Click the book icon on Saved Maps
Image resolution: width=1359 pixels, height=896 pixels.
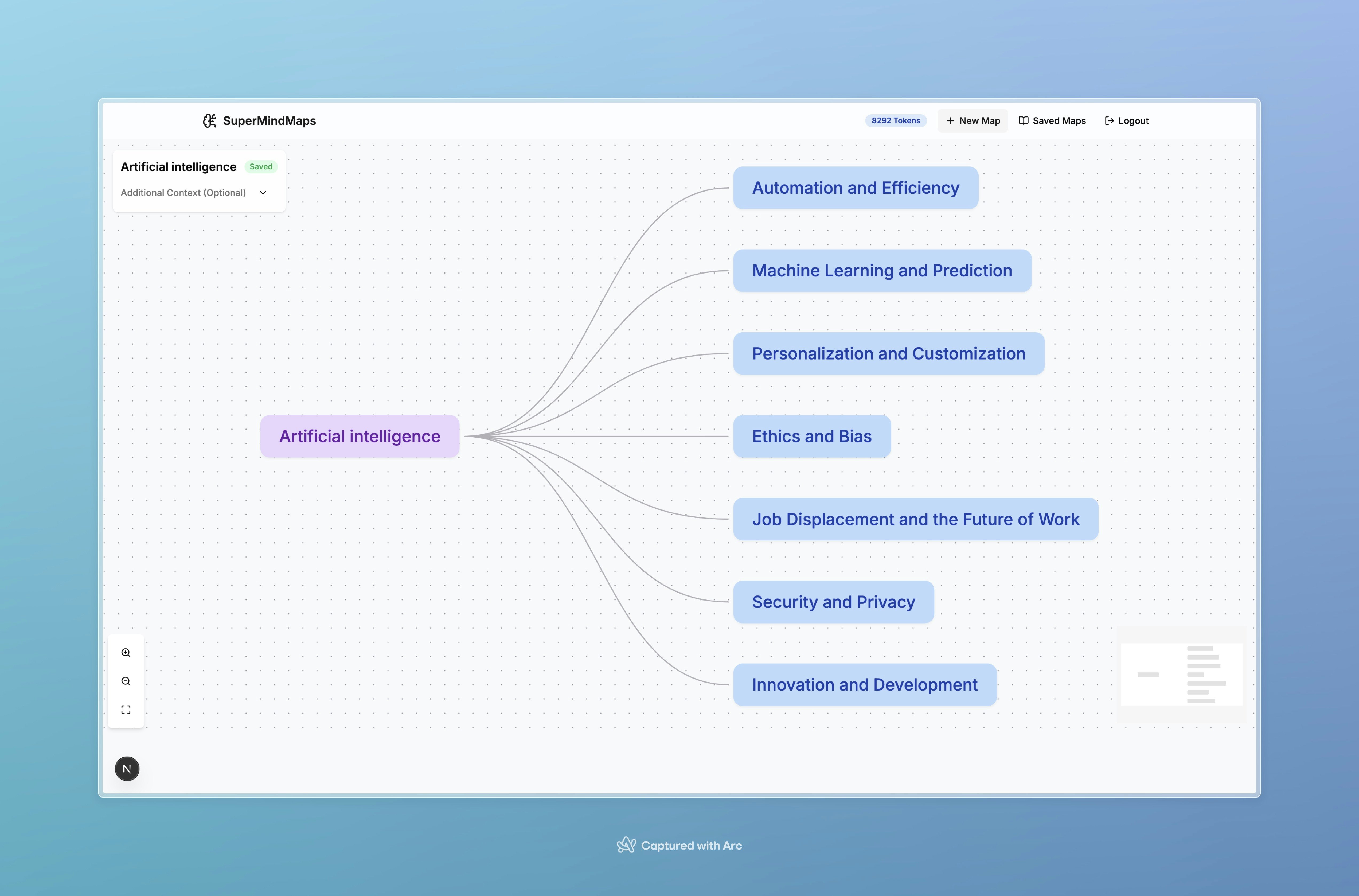pos(1023,120)
